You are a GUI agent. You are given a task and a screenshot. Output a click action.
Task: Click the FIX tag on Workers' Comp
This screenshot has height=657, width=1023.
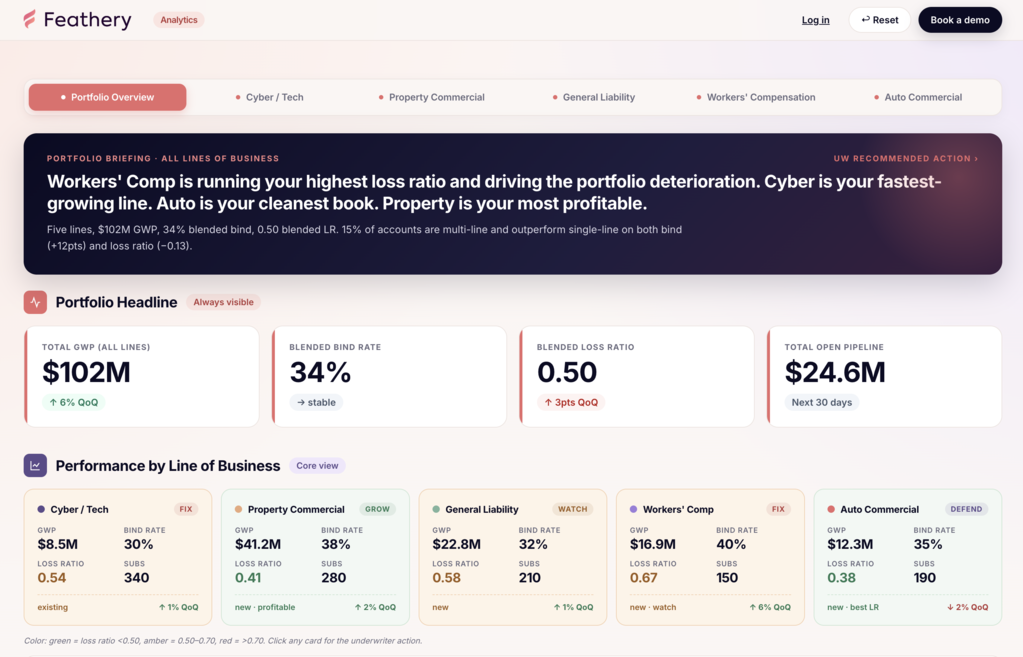778,510
